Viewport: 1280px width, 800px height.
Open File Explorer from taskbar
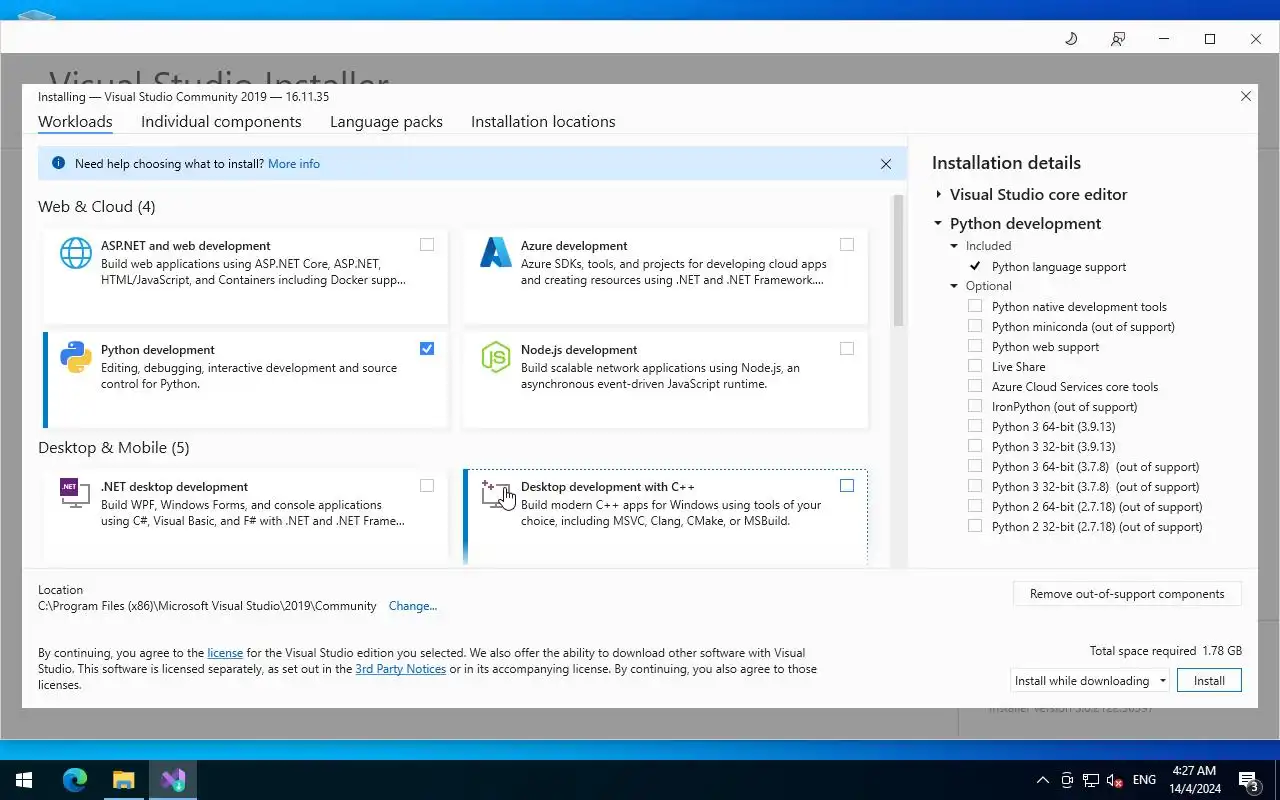(x=123, y=780)
